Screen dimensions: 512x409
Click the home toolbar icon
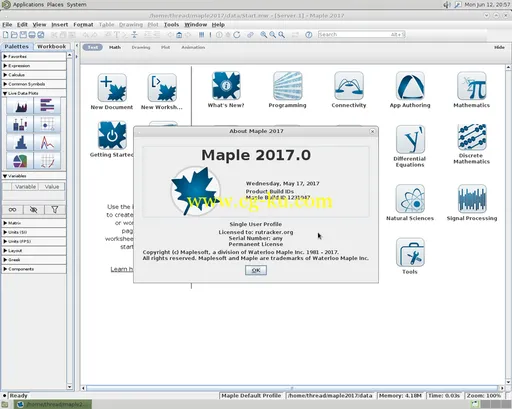(179, 35)
